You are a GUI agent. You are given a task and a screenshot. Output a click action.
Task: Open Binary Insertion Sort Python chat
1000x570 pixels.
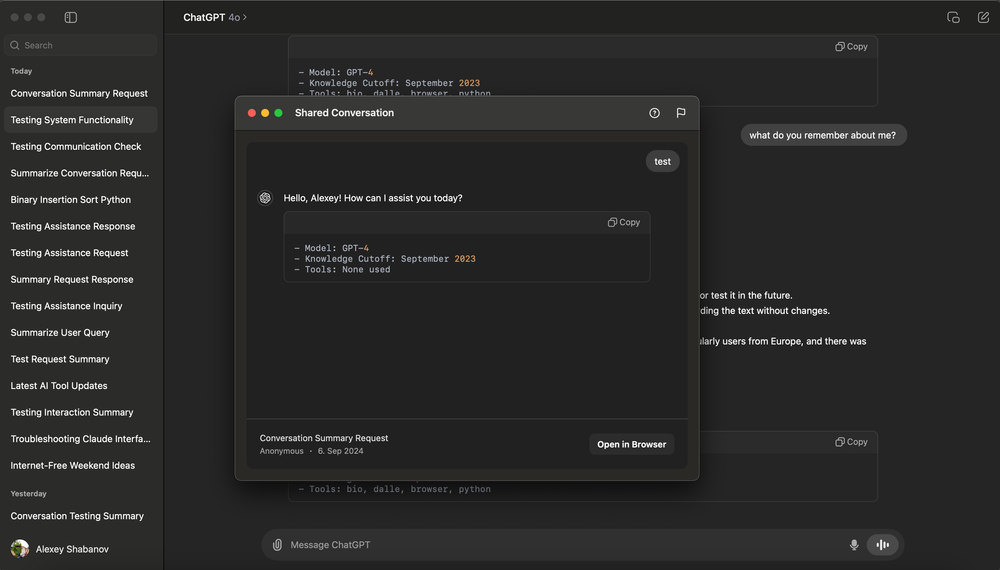tap(71, 200)
